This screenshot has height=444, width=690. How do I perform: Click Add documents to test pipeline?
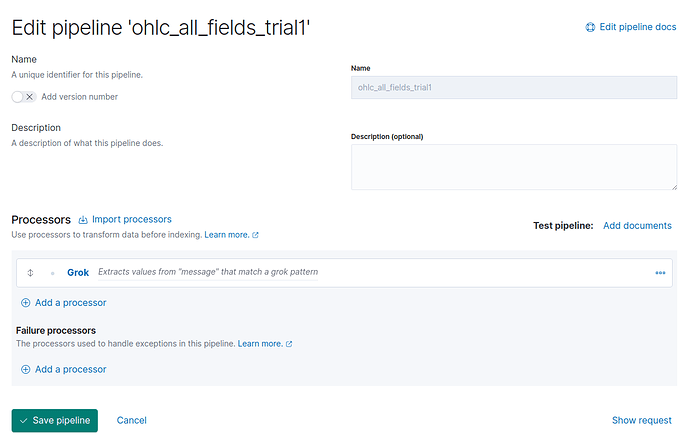pos(637,226)
